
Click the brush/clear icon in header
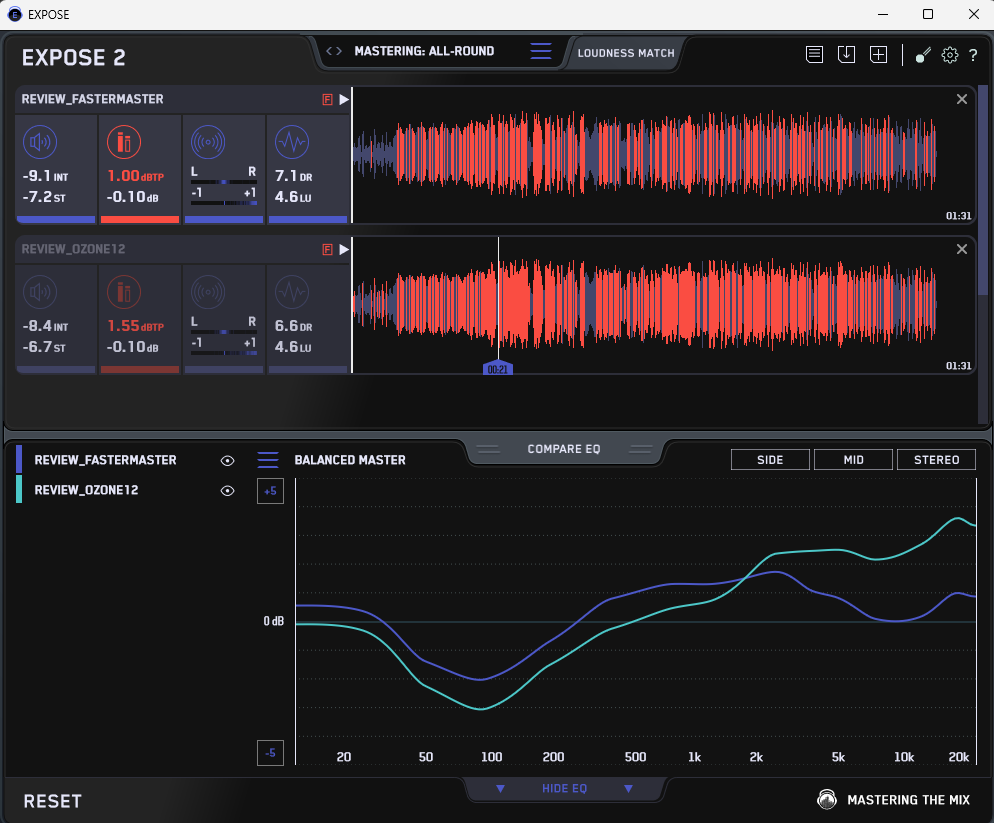point(923,56)
